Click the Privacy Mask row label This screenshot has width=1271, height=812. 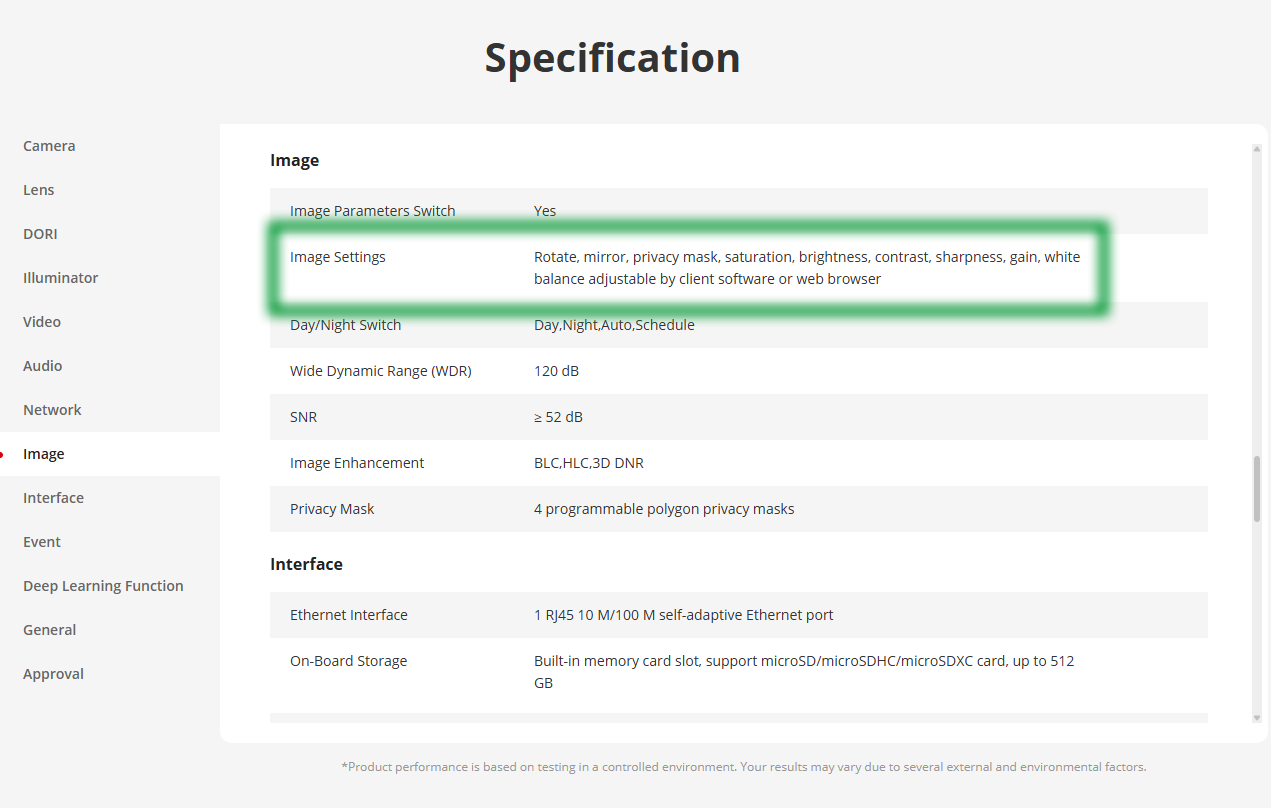tap(332, 509)
